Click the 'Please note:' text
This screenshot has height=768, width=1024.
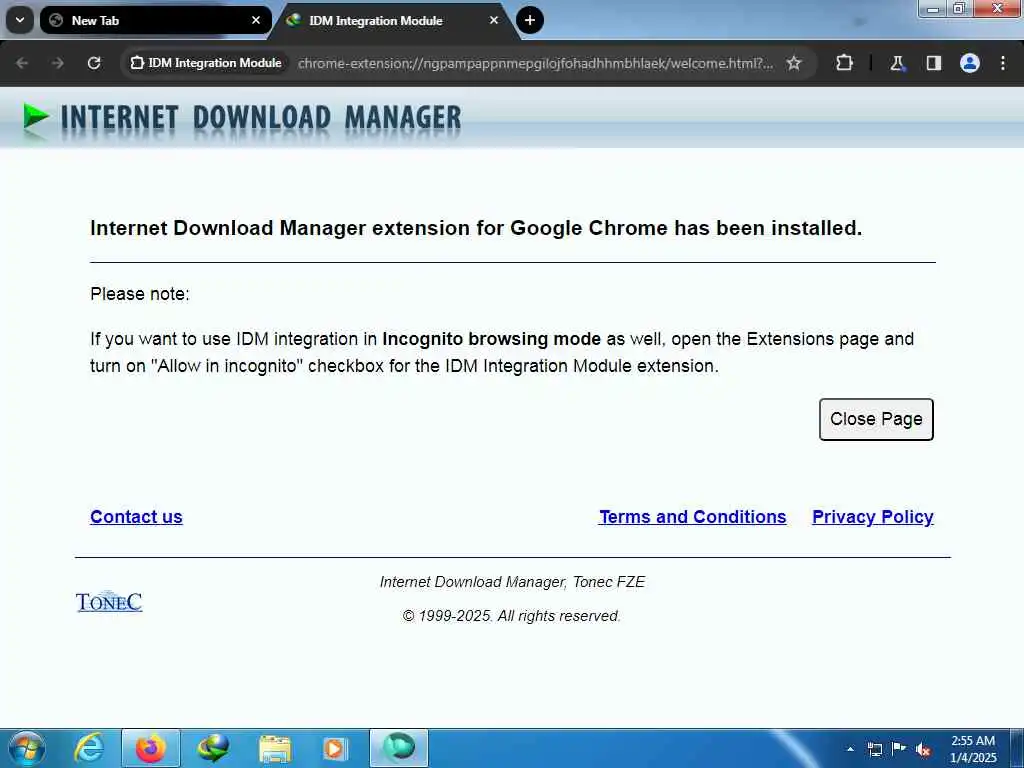pyautogui.click(x=140, y=294)
